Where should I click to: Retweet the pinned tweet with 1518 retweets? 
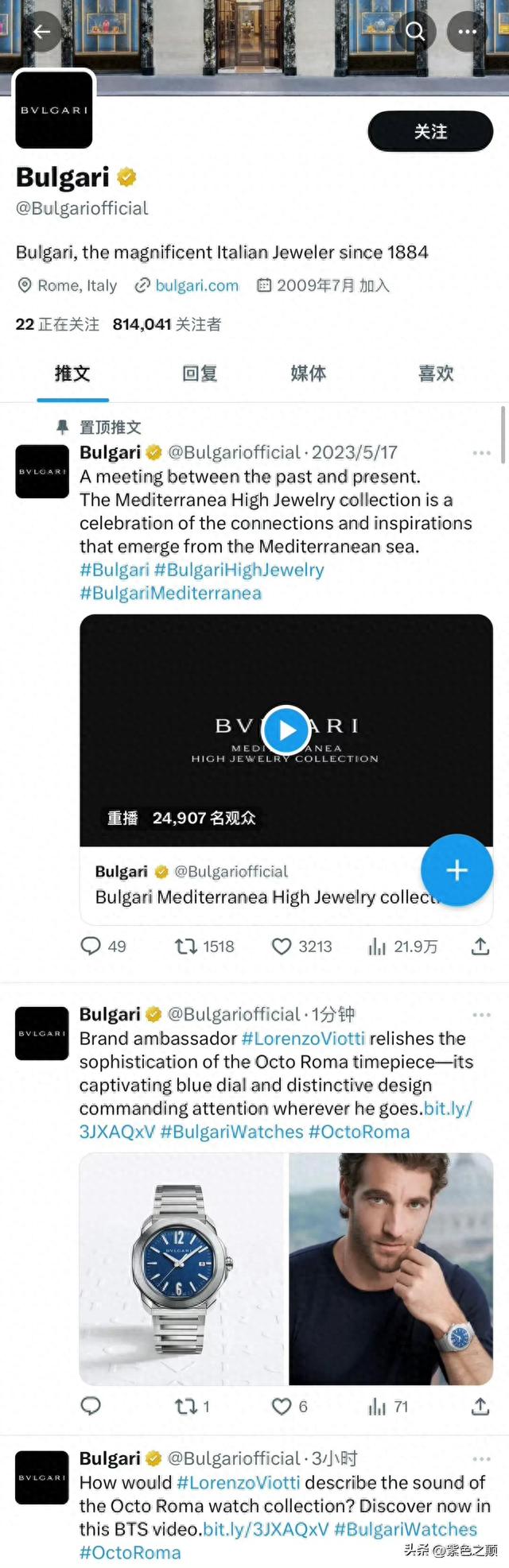(x=186, y=946)
